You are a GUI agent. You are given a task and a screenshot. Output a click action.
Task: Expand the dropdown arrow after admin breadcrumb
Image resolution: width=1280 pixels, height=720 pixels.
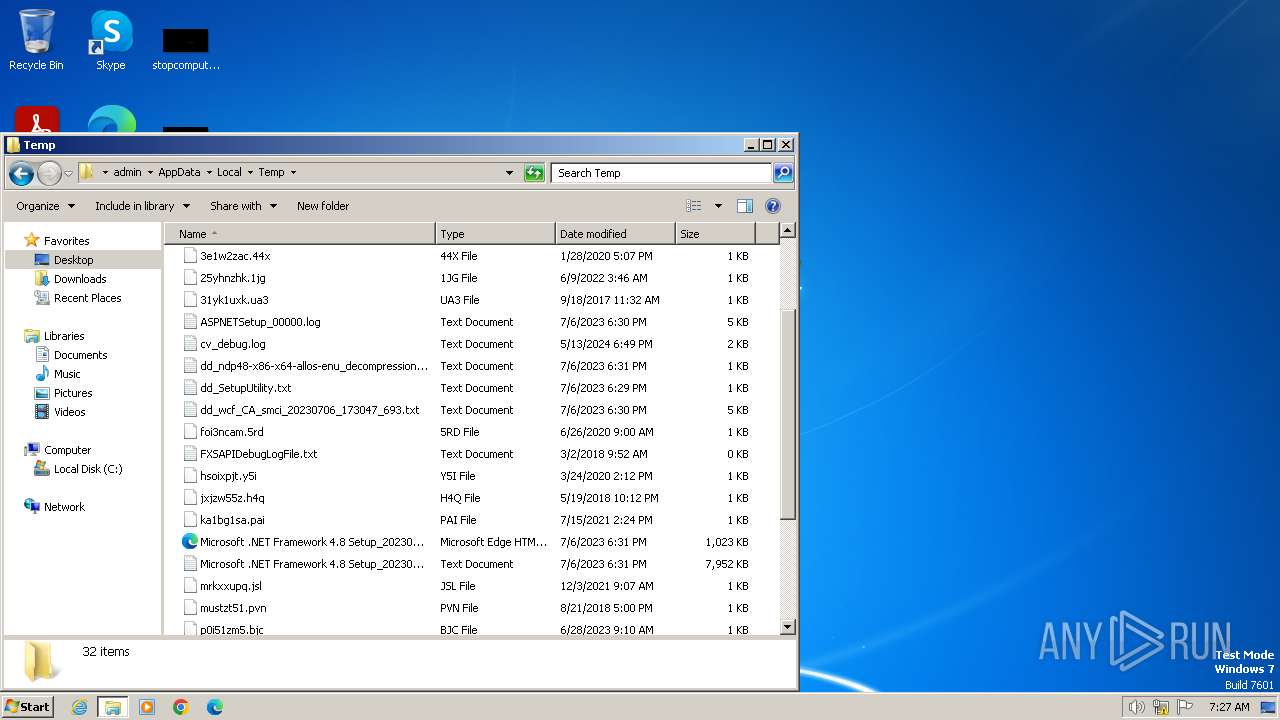point(150,173)
